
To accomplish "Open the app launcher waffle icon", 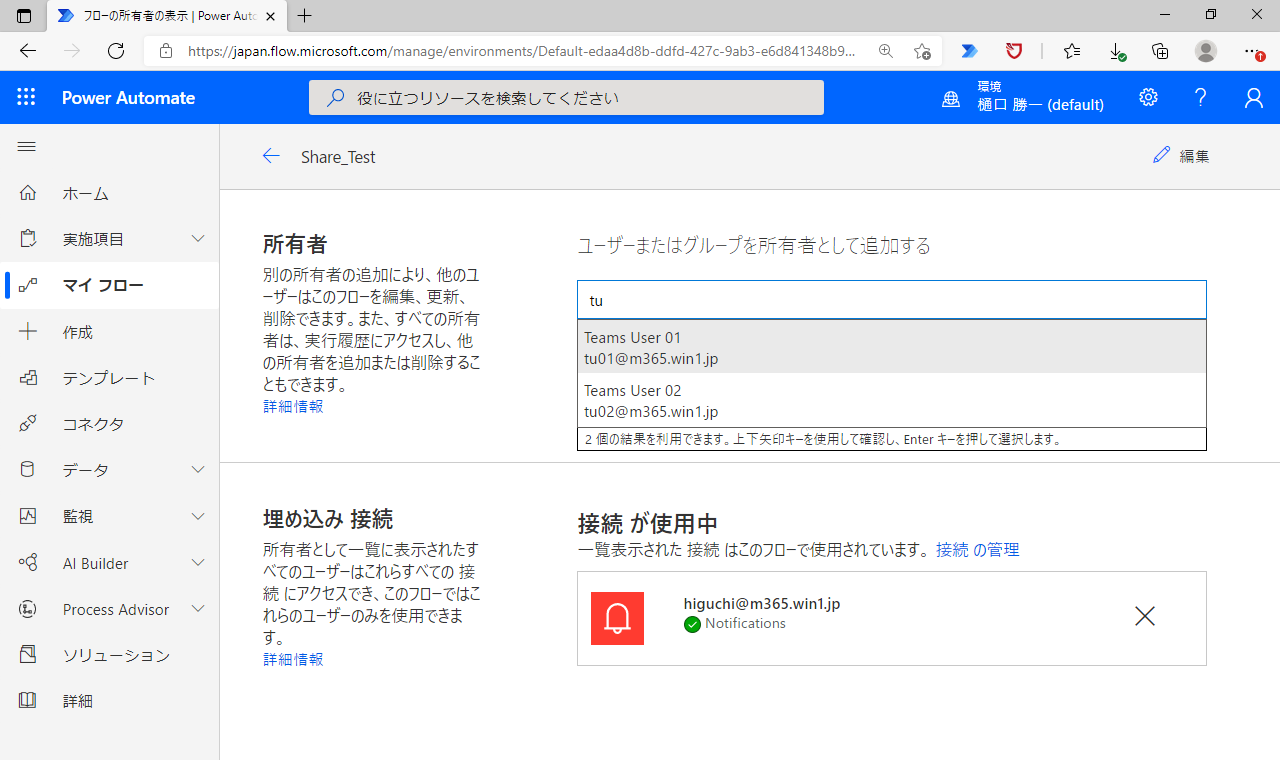I will [26, 97].
